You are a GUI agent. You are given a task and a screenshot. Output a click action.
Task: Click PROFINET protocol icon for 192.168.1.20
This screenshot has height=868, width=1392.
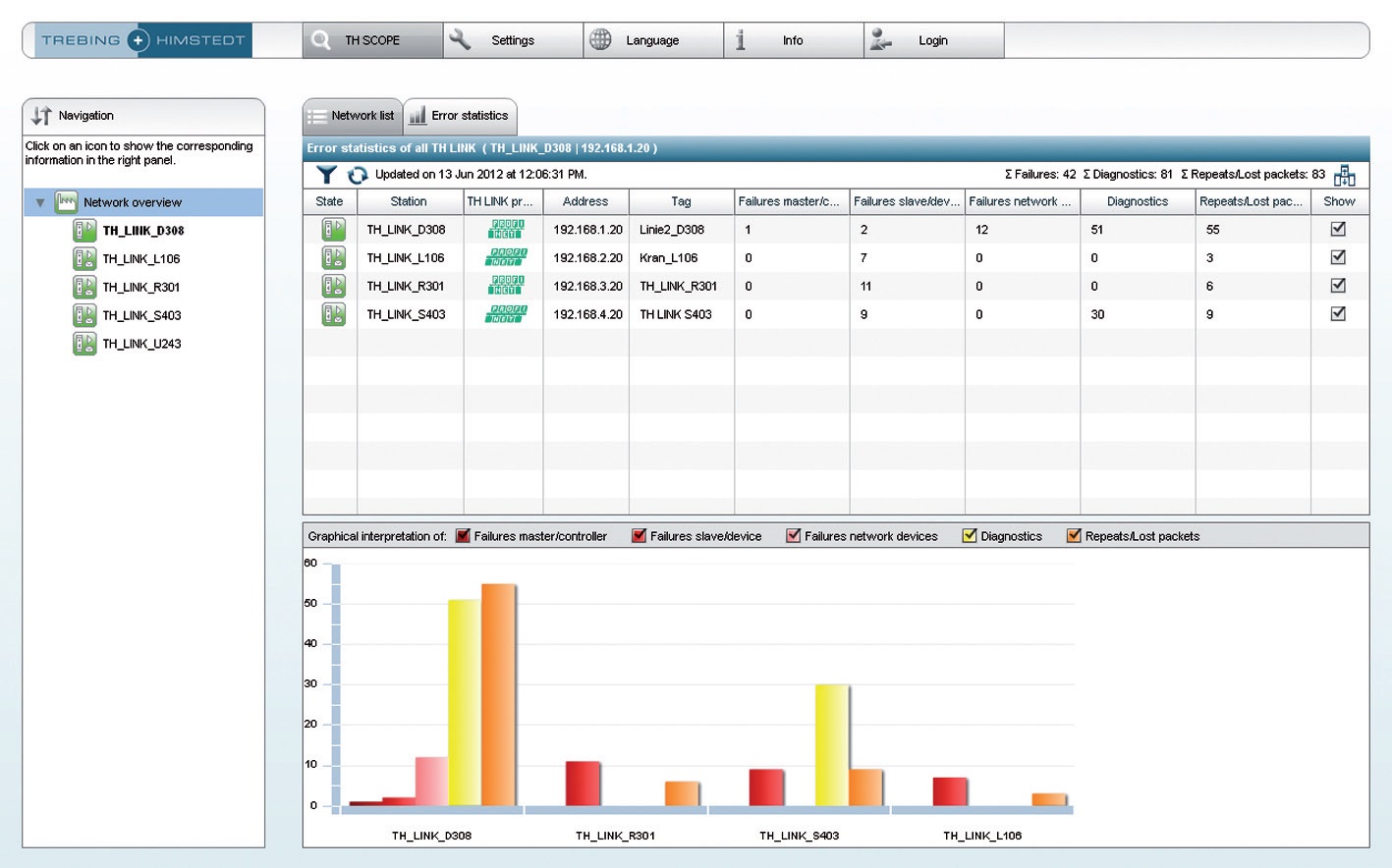tap(506, 230)
